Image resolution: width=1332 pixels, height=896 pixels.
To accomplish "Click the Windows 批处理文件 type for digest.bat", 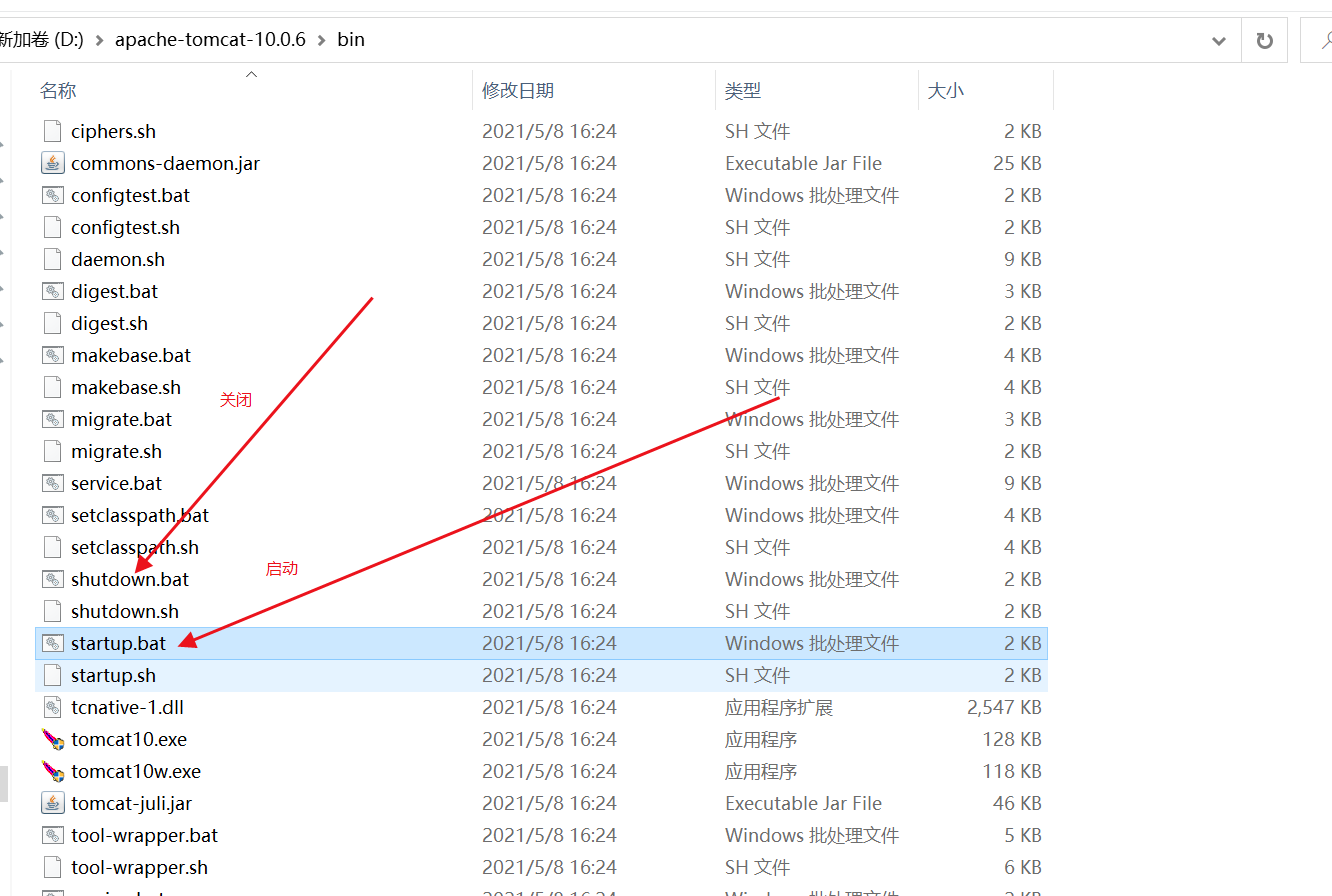I will [812, 291].
